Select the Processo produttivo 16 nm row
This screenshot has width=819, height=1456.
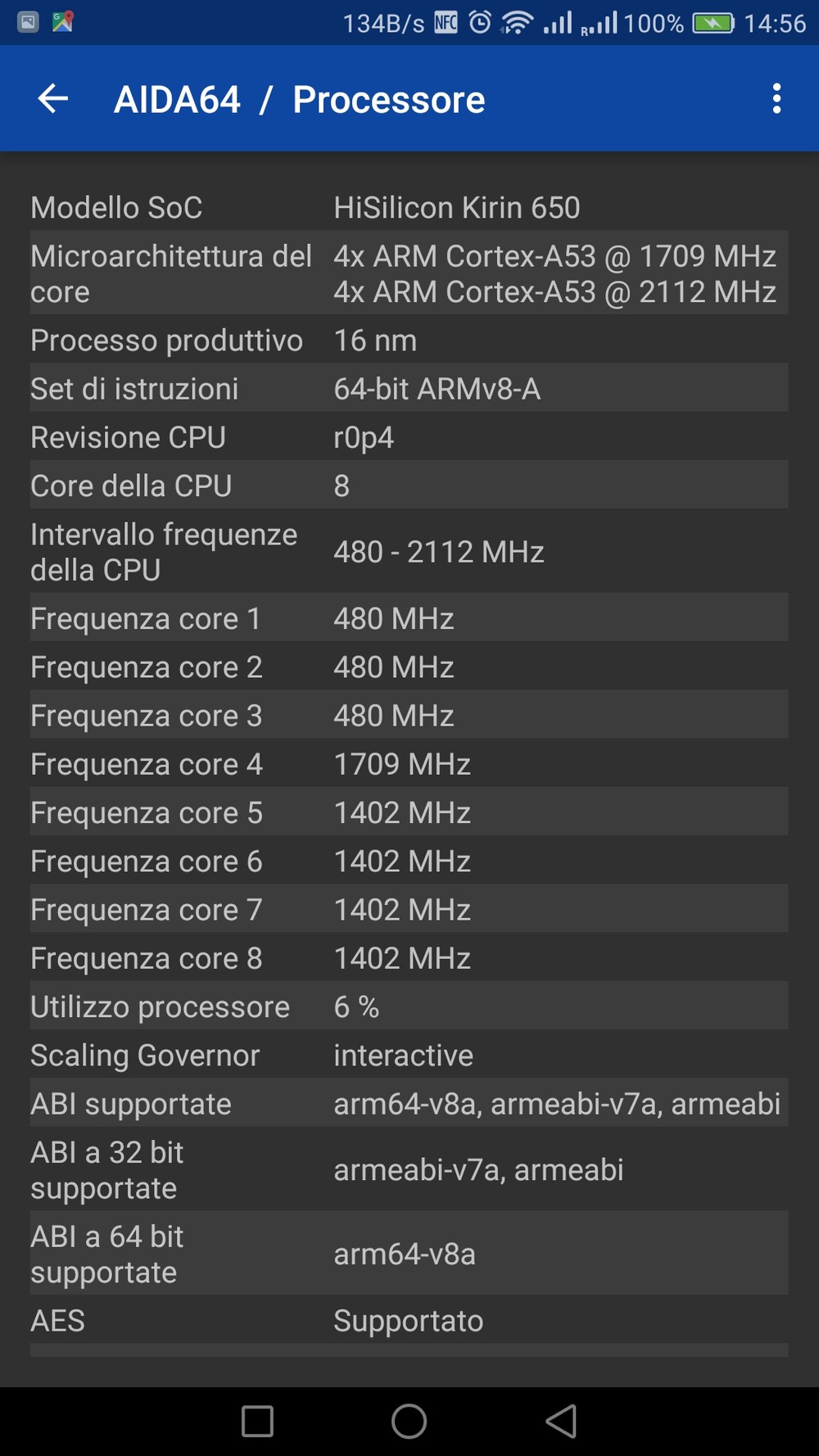tap(409, 340)
